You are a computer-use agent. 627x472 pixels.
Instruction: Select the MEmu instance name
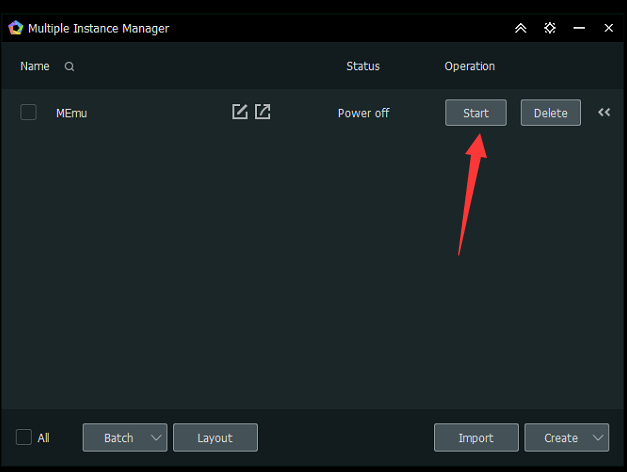(x=72, y=113)
